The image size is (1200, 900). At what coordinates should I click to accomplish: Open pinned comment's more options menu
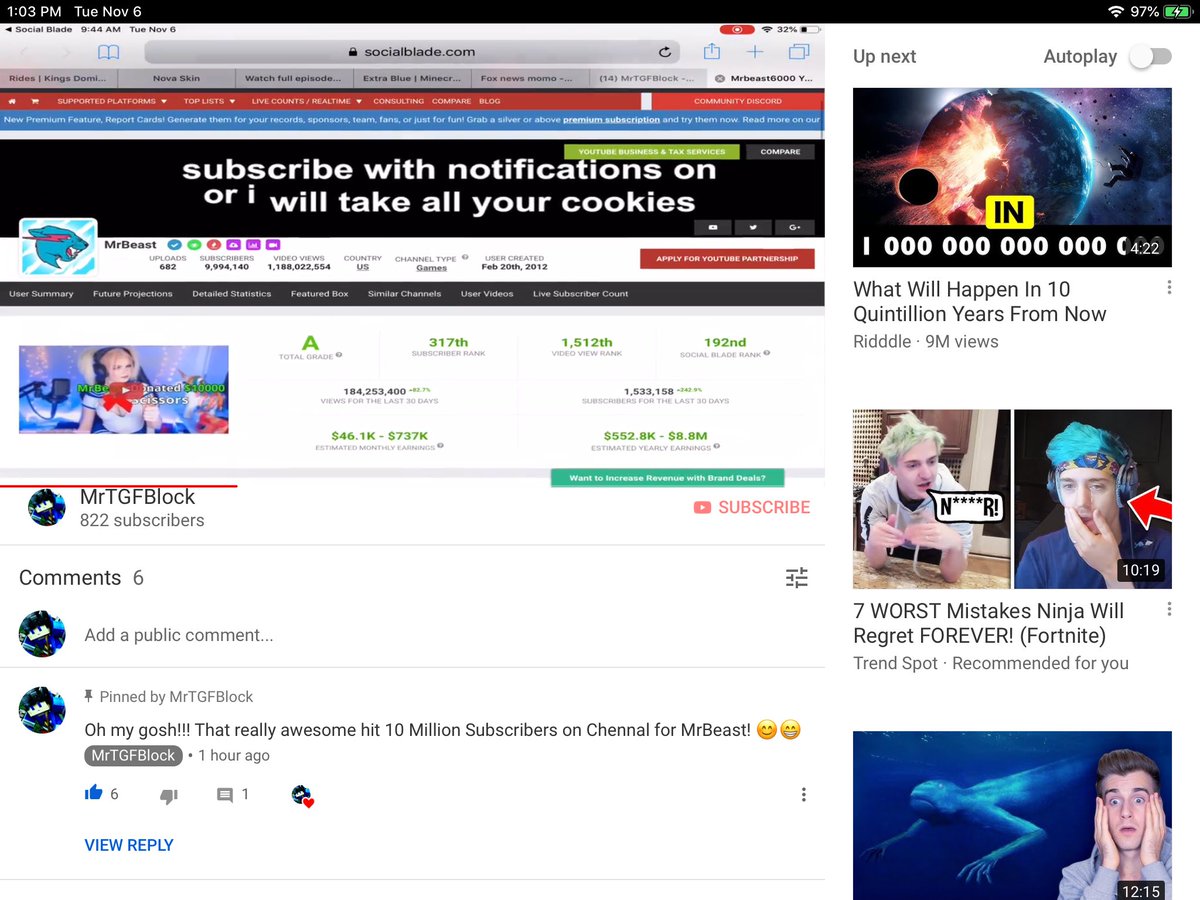(803, 795)
